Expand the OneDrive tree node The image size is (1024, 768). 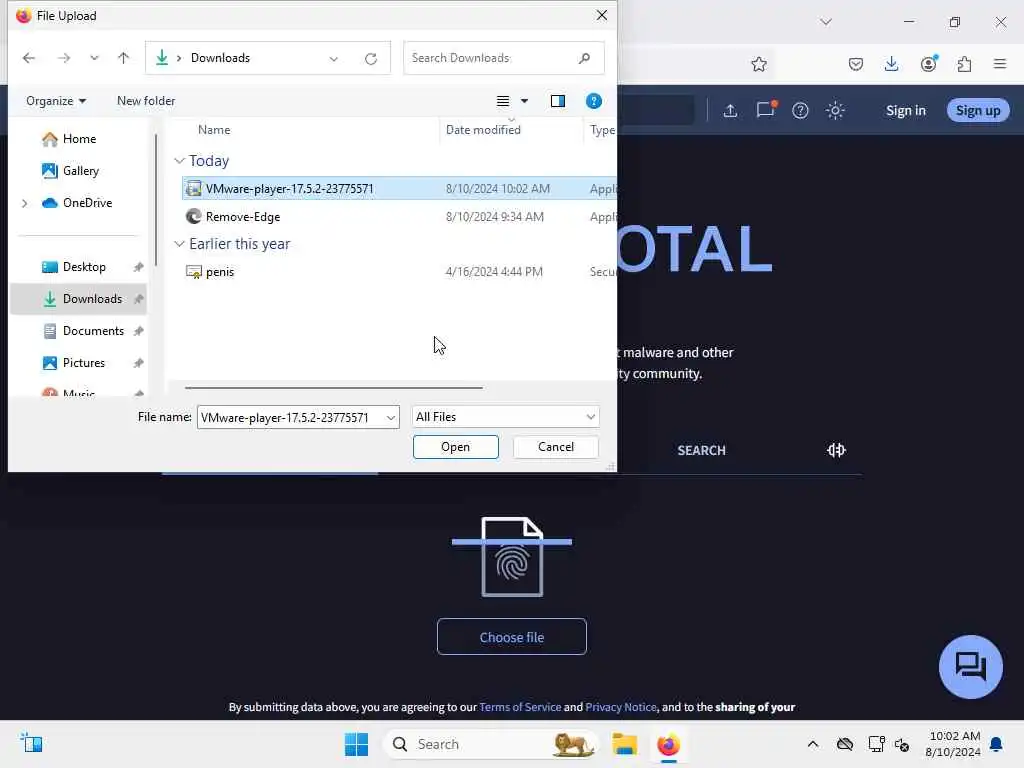25,203
